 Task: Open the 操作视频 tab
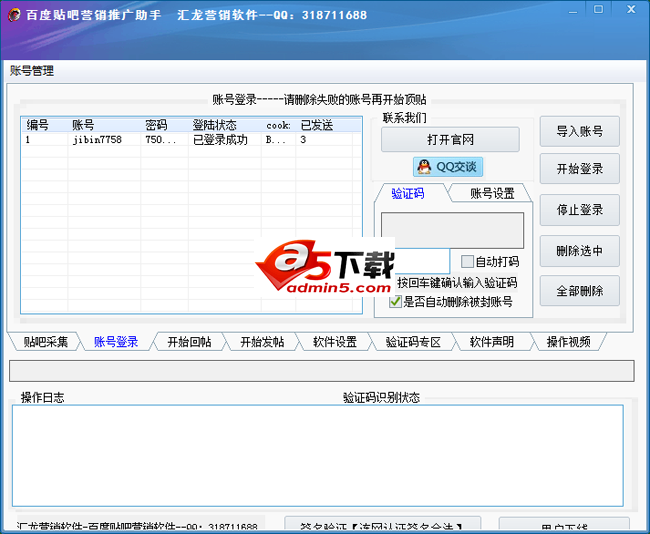click(568, 342)
